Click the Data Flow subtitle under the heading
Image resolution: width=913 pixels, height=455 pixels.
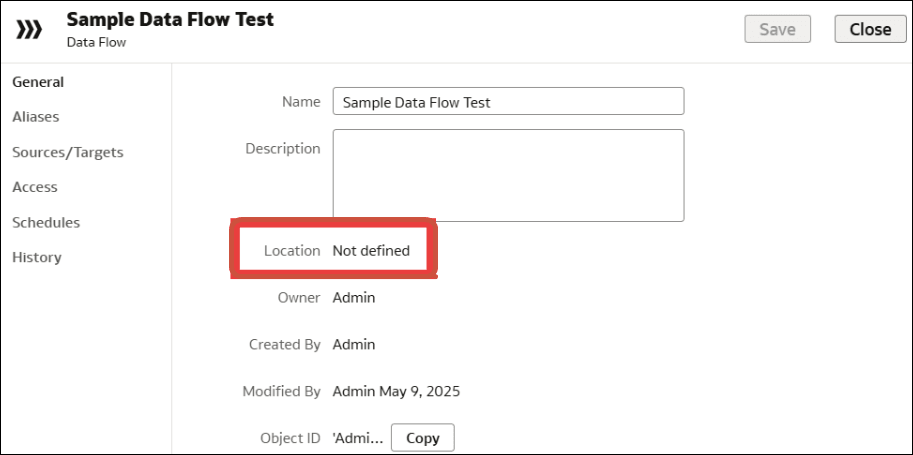tap(96, 43)
